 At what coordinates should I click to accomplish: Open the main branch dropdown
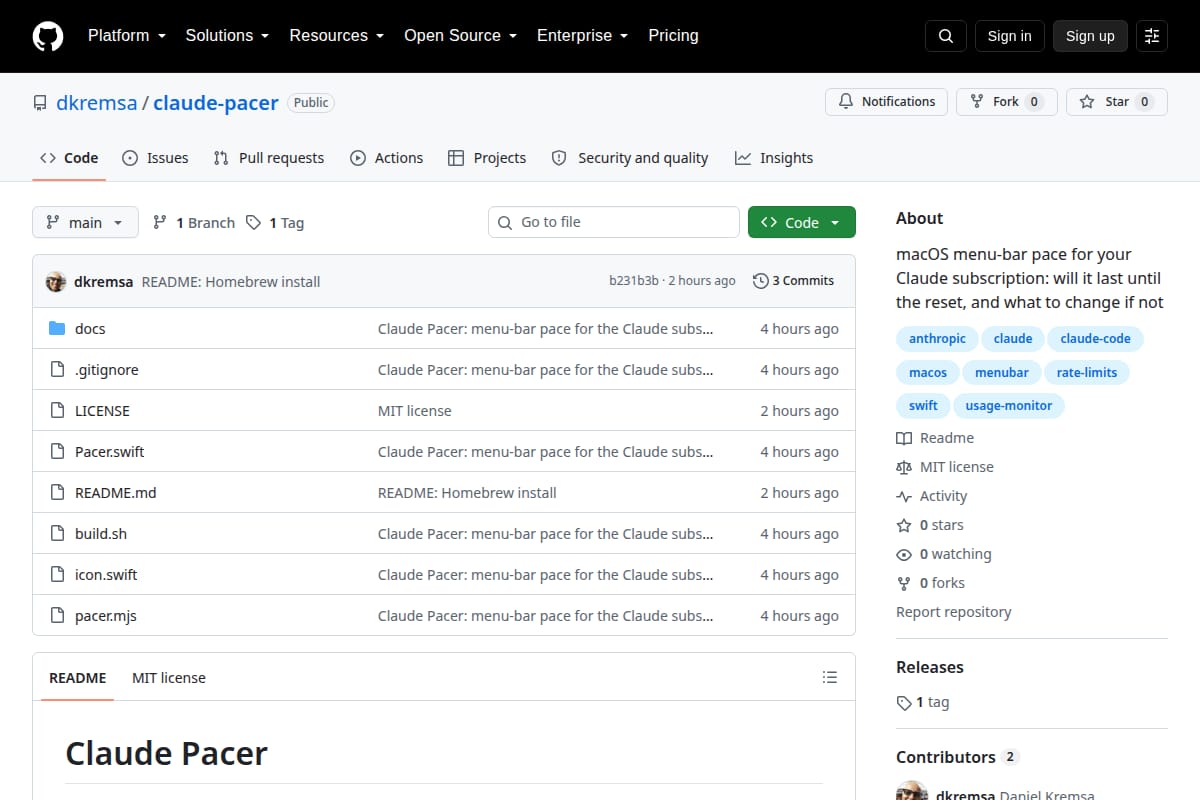pos(85,222)
